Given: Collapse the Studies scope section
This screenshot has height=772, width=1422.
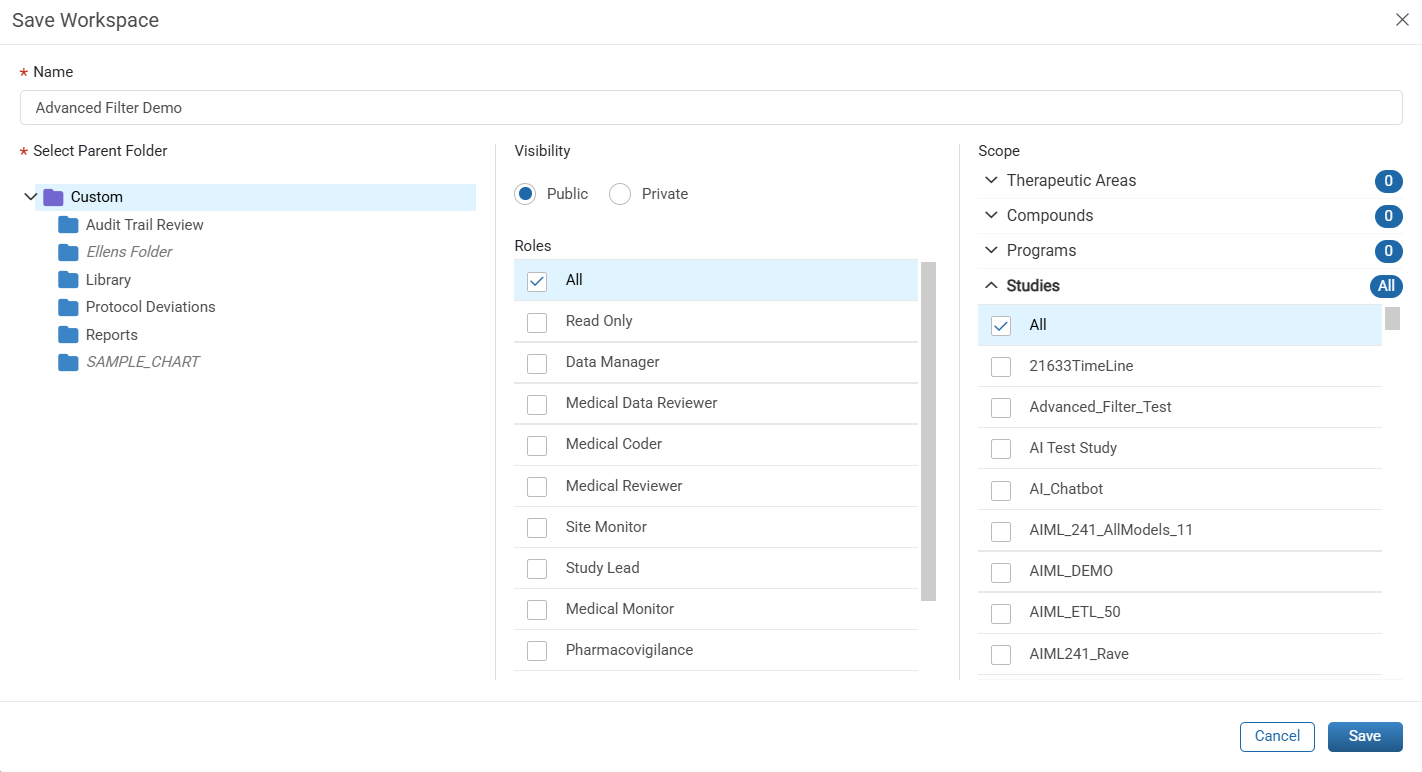Looking at the screenshot, I should pyautogui.click(x=991, y=286).
